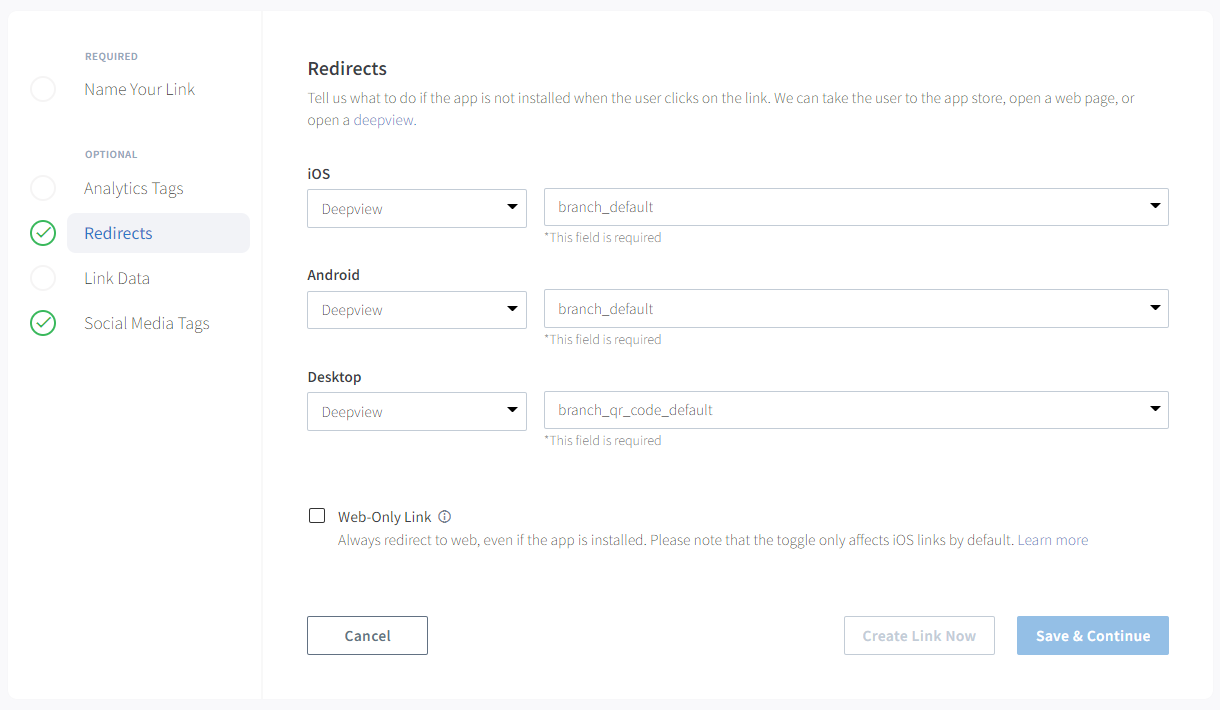Click the Web-Only Link info icon

(x=445, y=517)
